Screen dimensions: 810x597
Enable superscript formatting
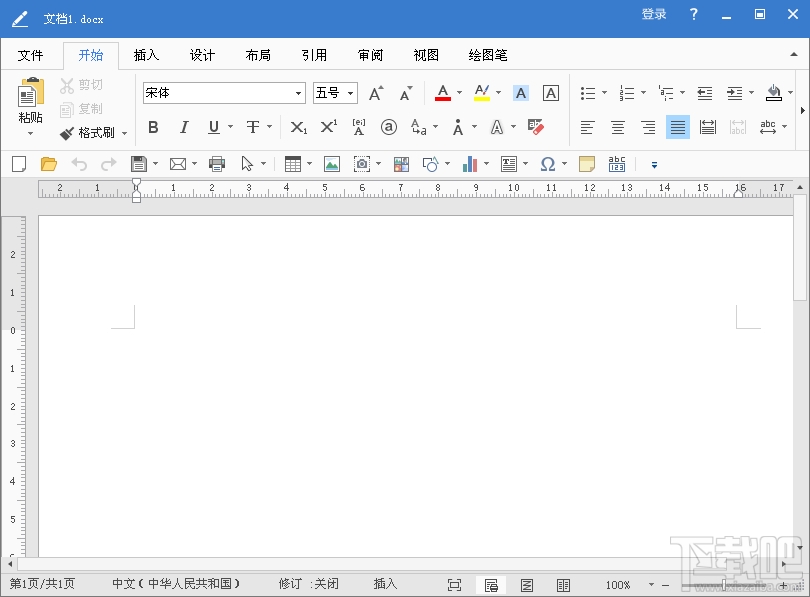[x=327, y=127]
